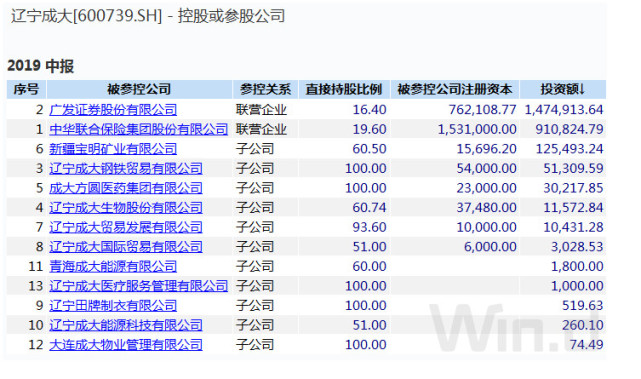Image resolution: width=641 pixels, height=379 pixels.
Task: Select shareholding ratio 60.74
Action: [x=370, y=208]
